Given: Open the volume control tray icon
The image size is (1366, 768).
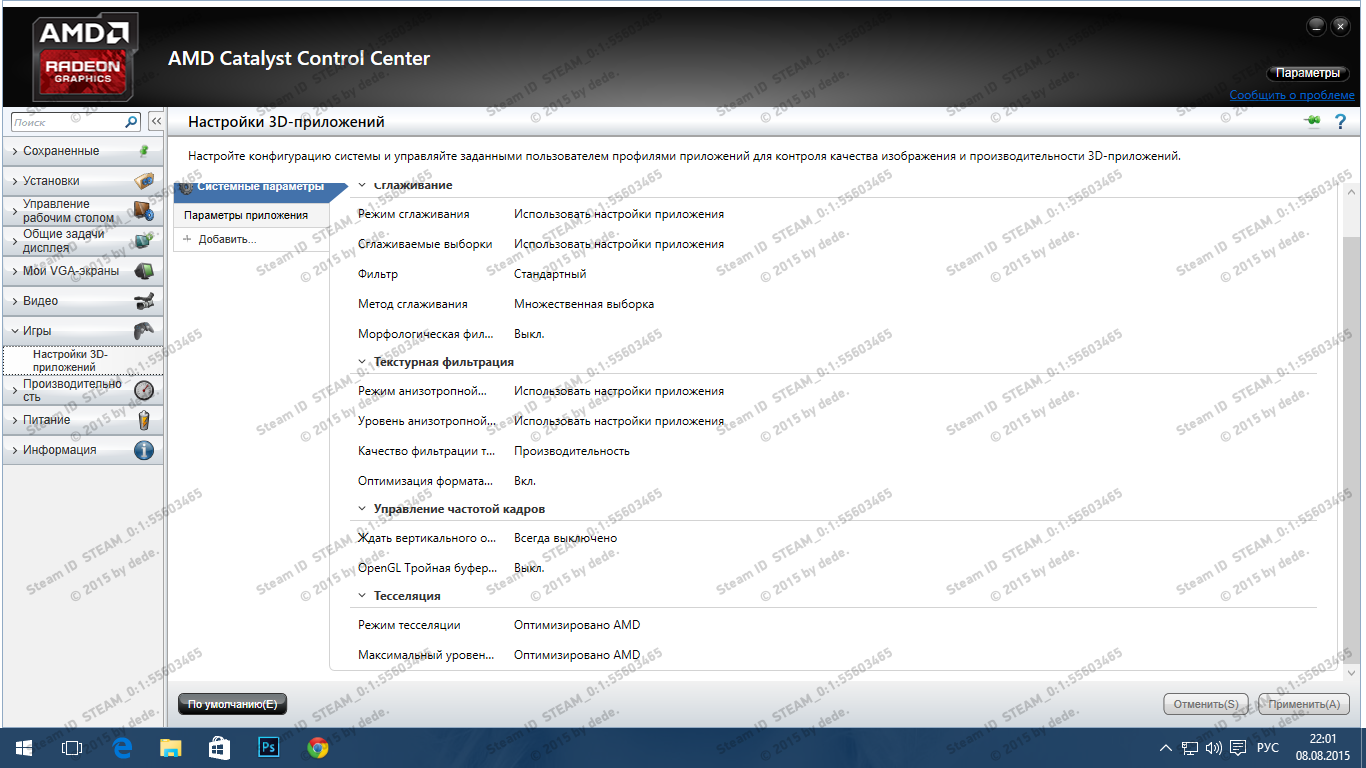Looking at the screenshot, I should (1214, 747).
